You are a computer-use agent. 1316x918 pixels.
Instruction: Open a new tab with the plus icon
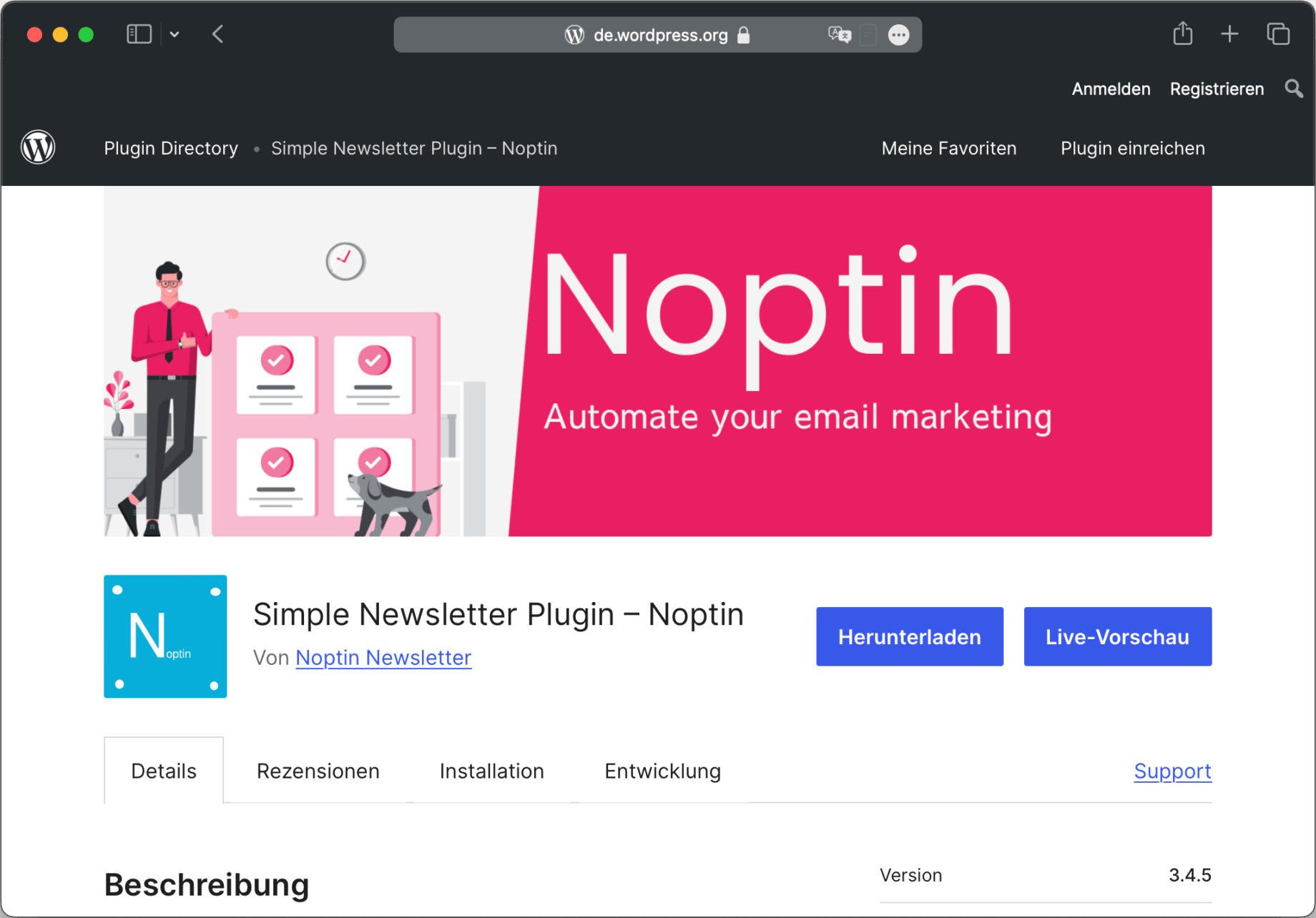(1229, 34)
